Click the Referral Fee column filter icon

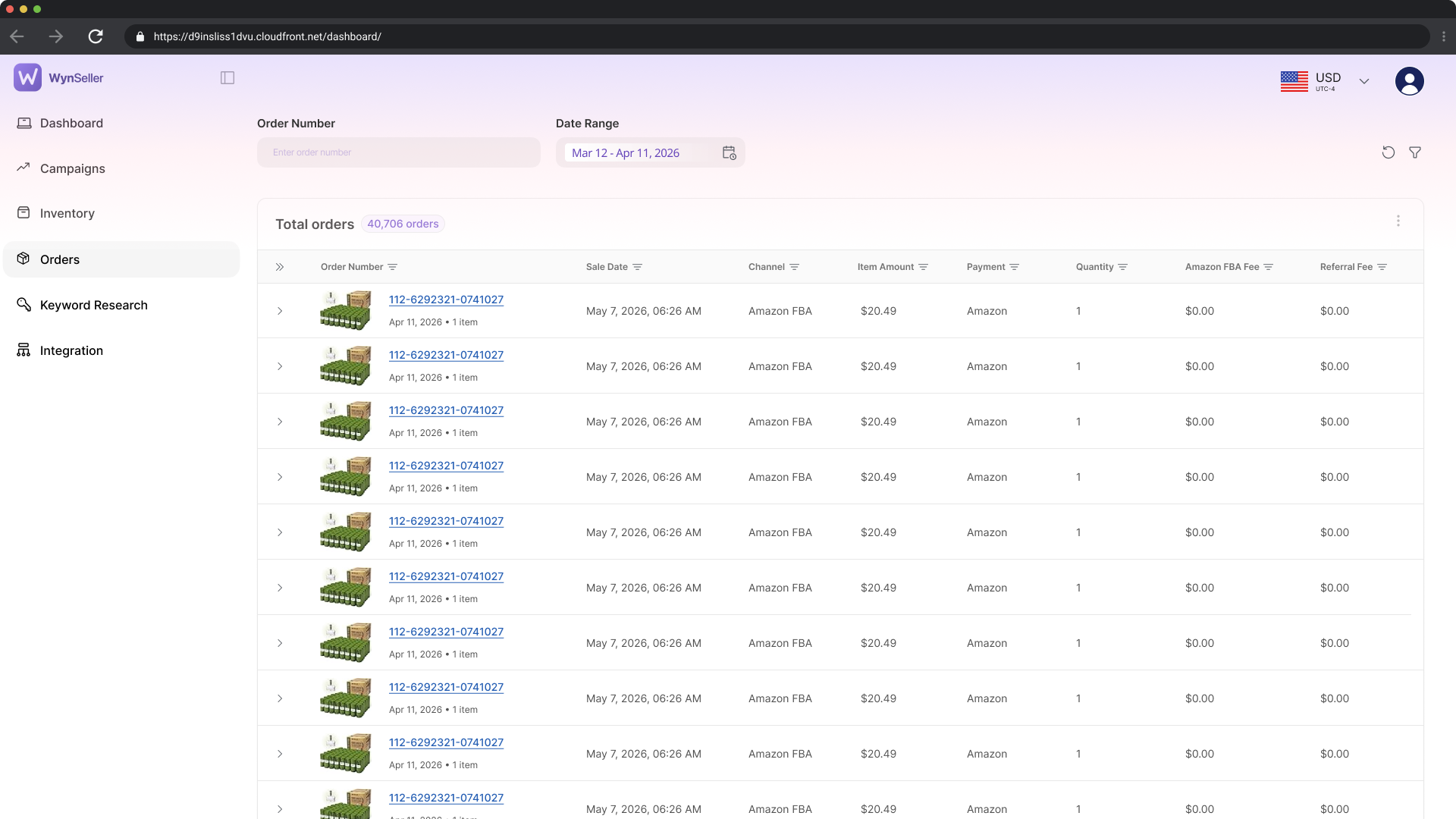click(x=1382, y=267)
